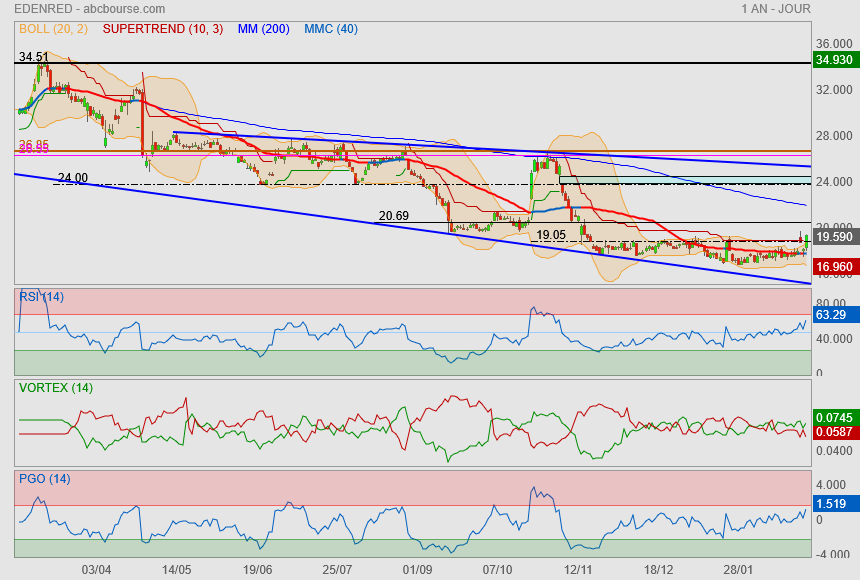The image size is (860, 580).
Task: Select the blue 63.29 RSI value tag
Action: click(x=831, y=315)
